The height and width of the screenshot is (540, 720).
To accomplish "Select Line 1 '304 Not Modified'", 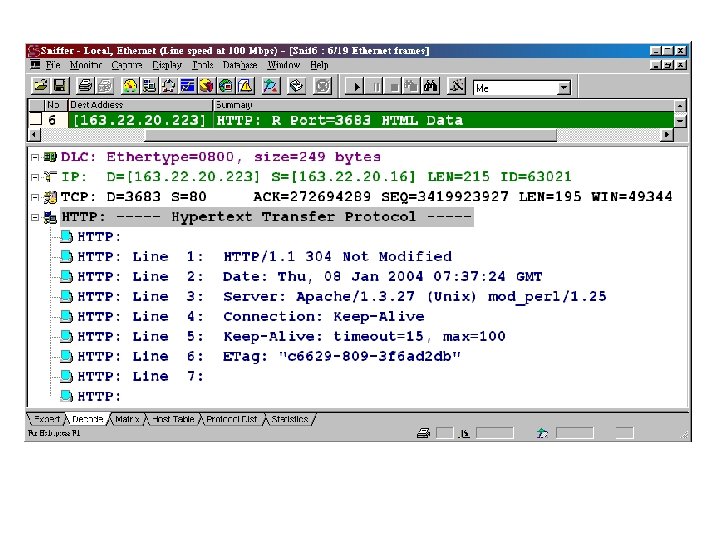I will tap(264, 257).
